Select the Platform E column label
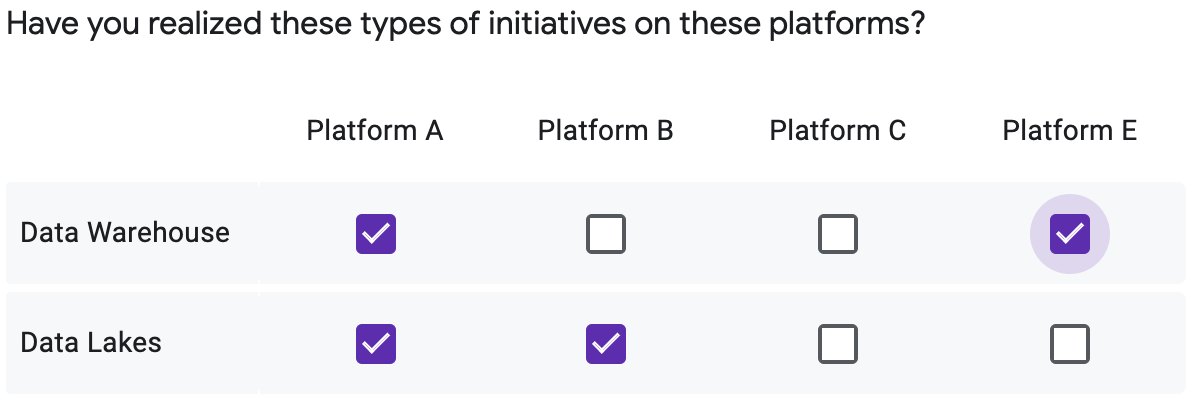The image size is (1196, 400). [1070, 131]
